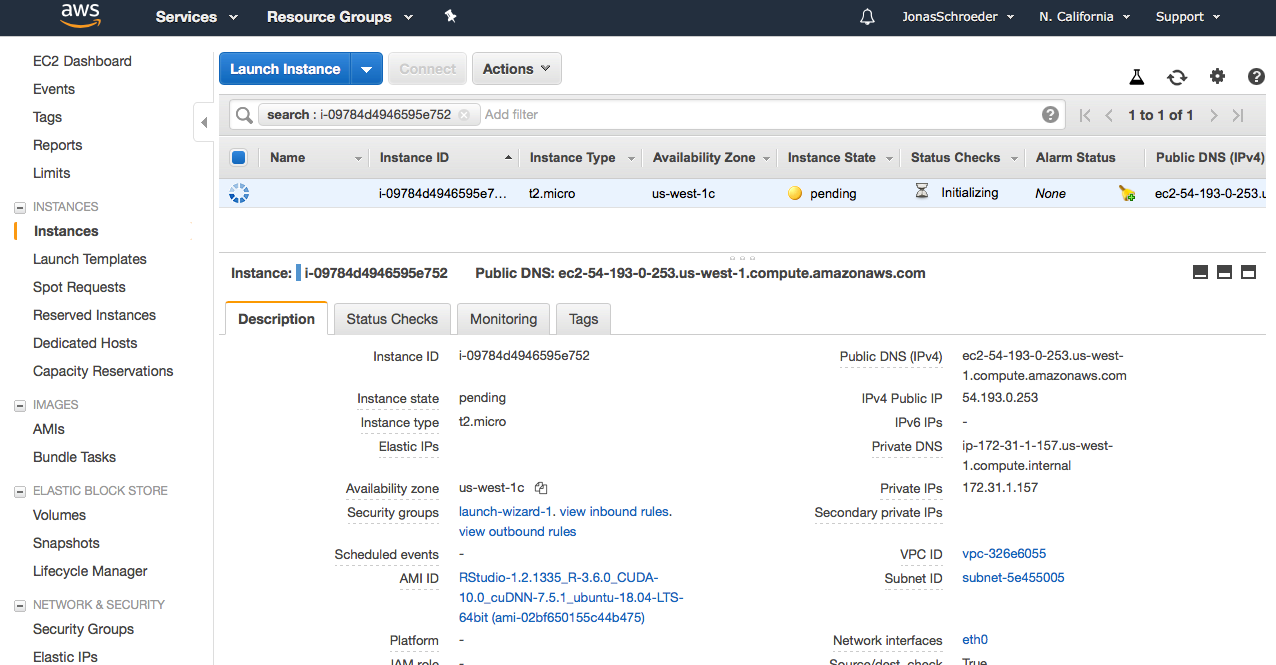Remove the instance ID search filter
This screenshot has height=665, width=1276.
pos(464,115)
